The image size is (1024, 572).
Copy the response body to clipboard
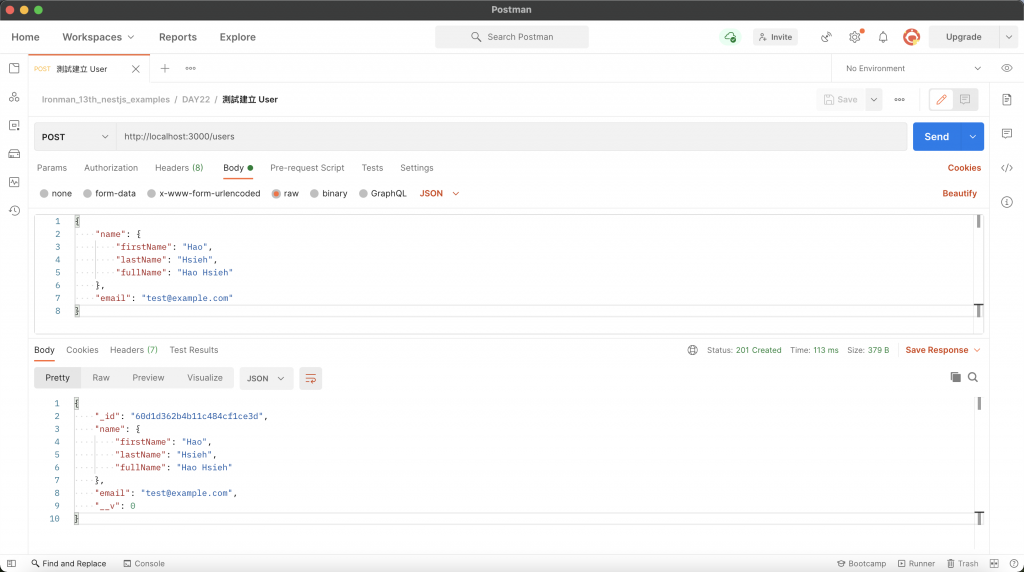[x=955, y=377]
